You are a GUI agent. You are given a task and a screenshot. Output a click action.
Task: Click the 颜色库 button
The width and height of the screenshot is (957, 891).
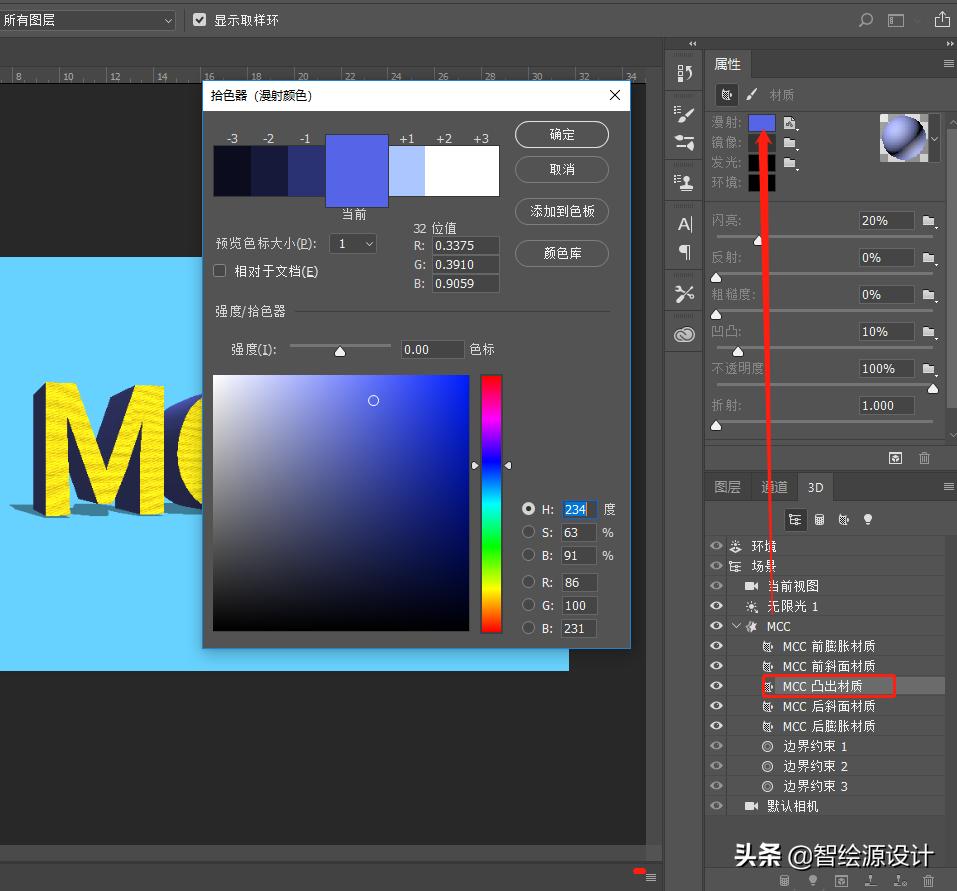click(x=561, y=253)
